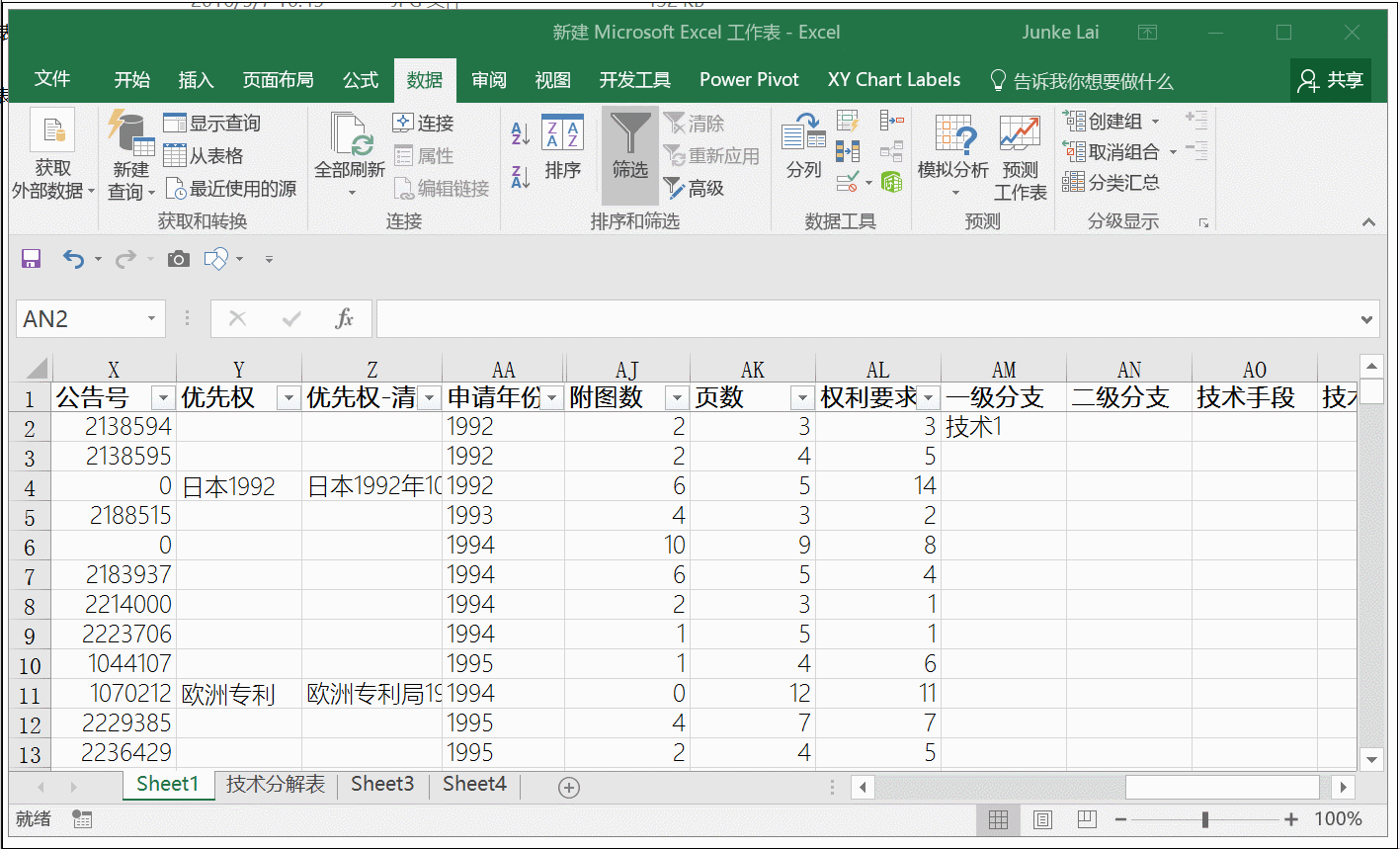The width and height of the screenshot is (1400, 849).
Task: Click the camera icon in quick toolbar
Action: [178, 259]
